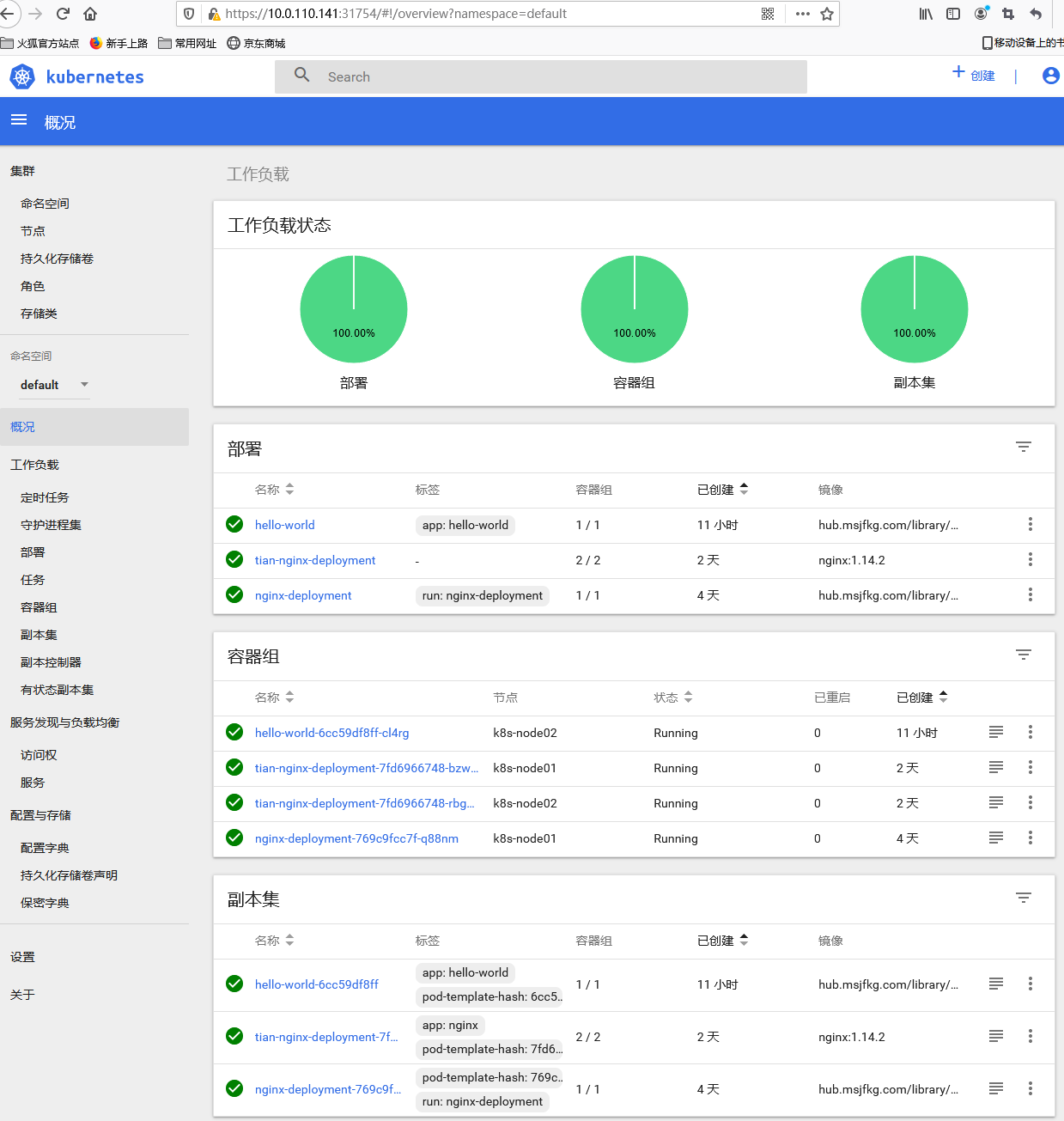Open the default namespace dropdown
1064x1121 pixels.
tap(54, 385)
